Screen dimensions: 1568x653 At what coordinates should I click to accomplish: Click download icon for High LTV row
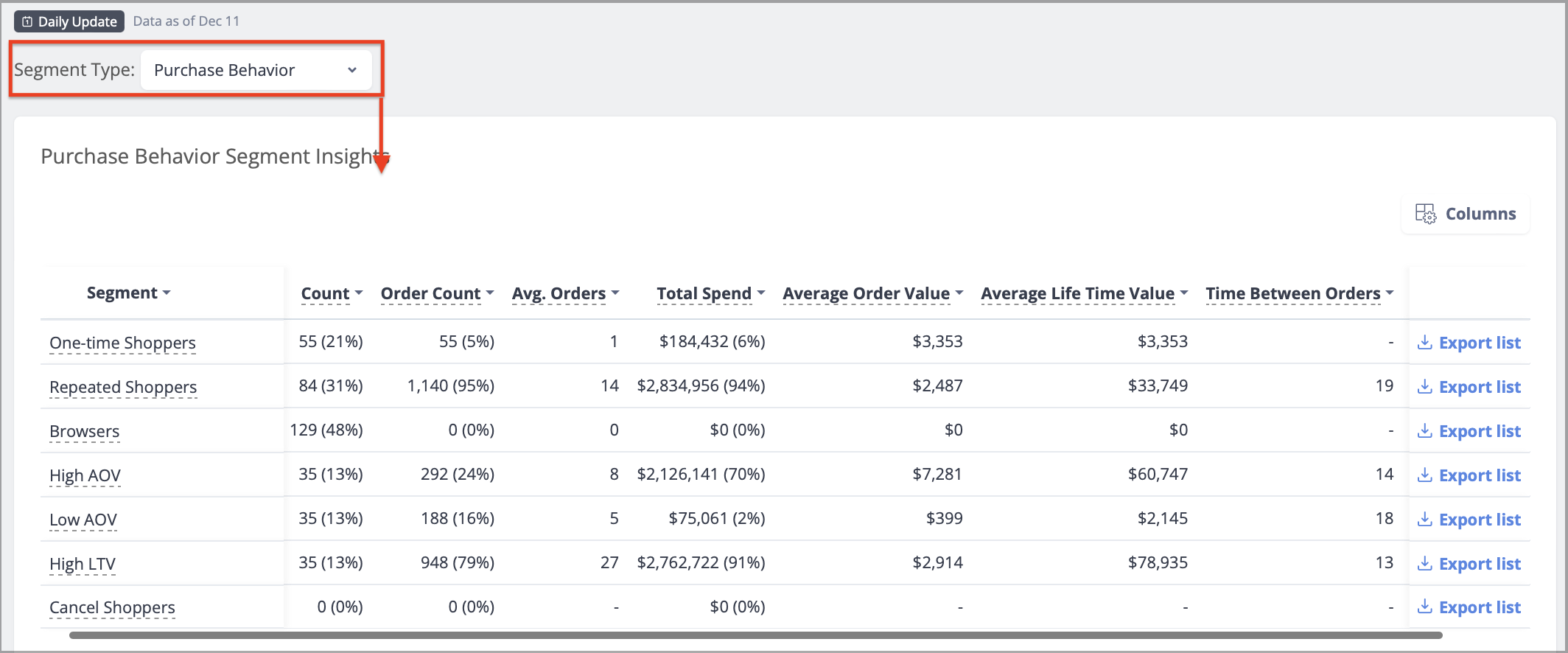pyautogui.click(x=1425, y=563)
